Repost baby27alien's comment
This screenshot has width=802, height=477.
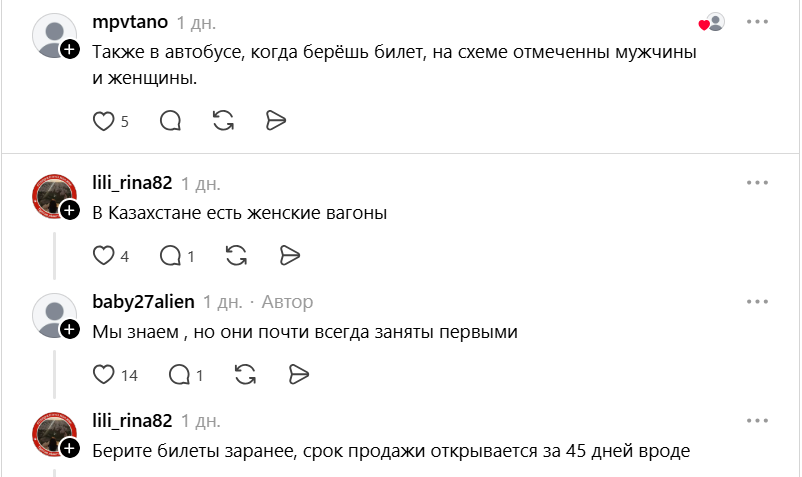(x=246, y=375)
